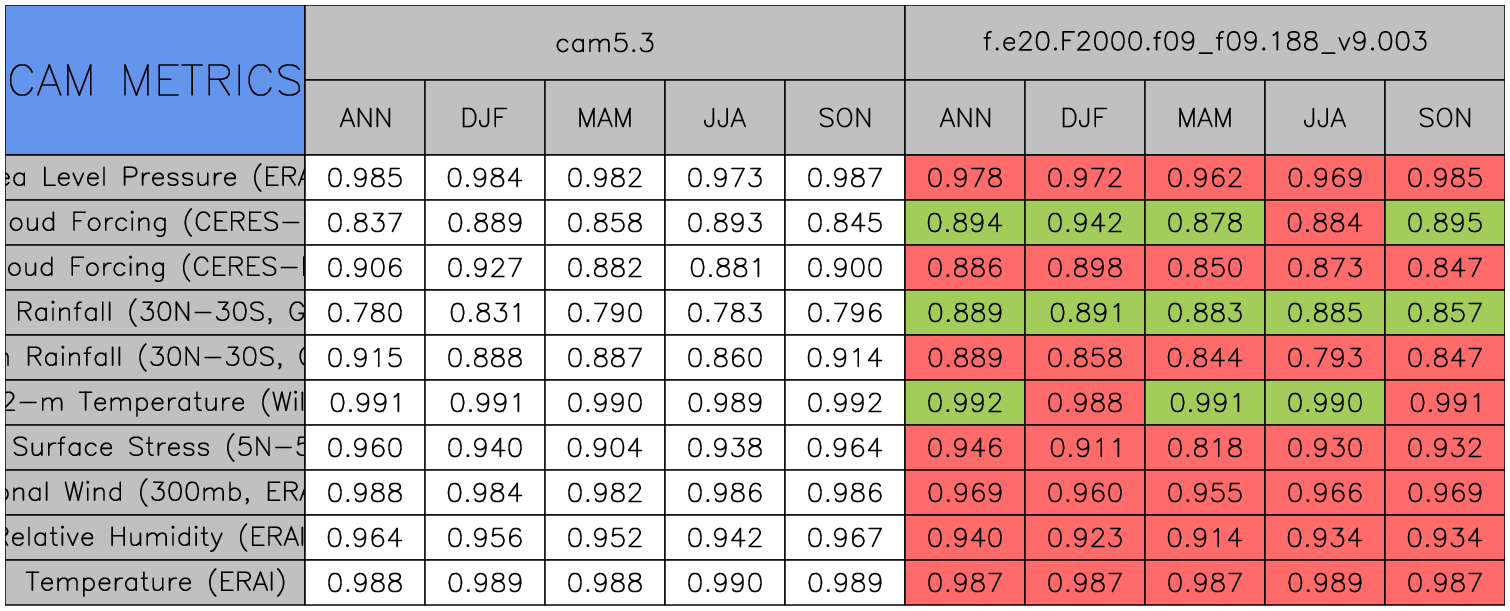Select the cell with value 0.831
The width and height of the screenshot is (1510, 611).
pos(485,313)
